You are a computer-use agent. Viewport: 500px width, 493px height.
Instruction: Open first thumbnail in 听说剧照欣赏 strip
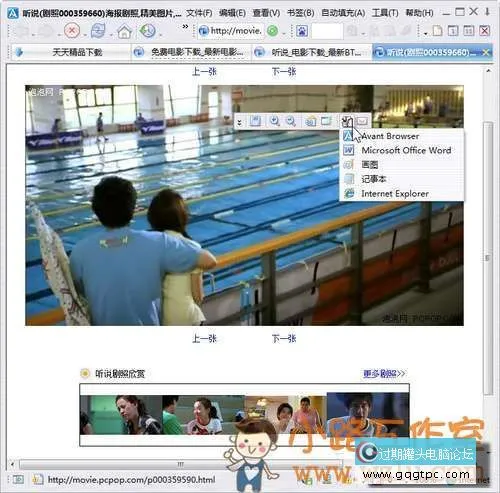click(121, 414)
